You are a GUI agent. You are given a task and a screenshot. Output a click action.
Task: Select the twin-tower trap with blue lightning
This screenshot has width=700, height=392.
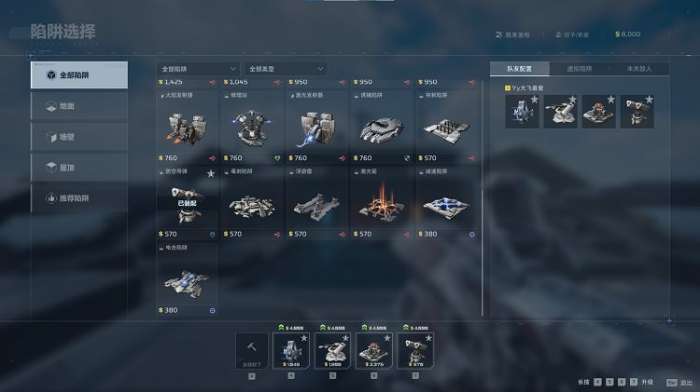pyautogui.click(x=317, y=127)
